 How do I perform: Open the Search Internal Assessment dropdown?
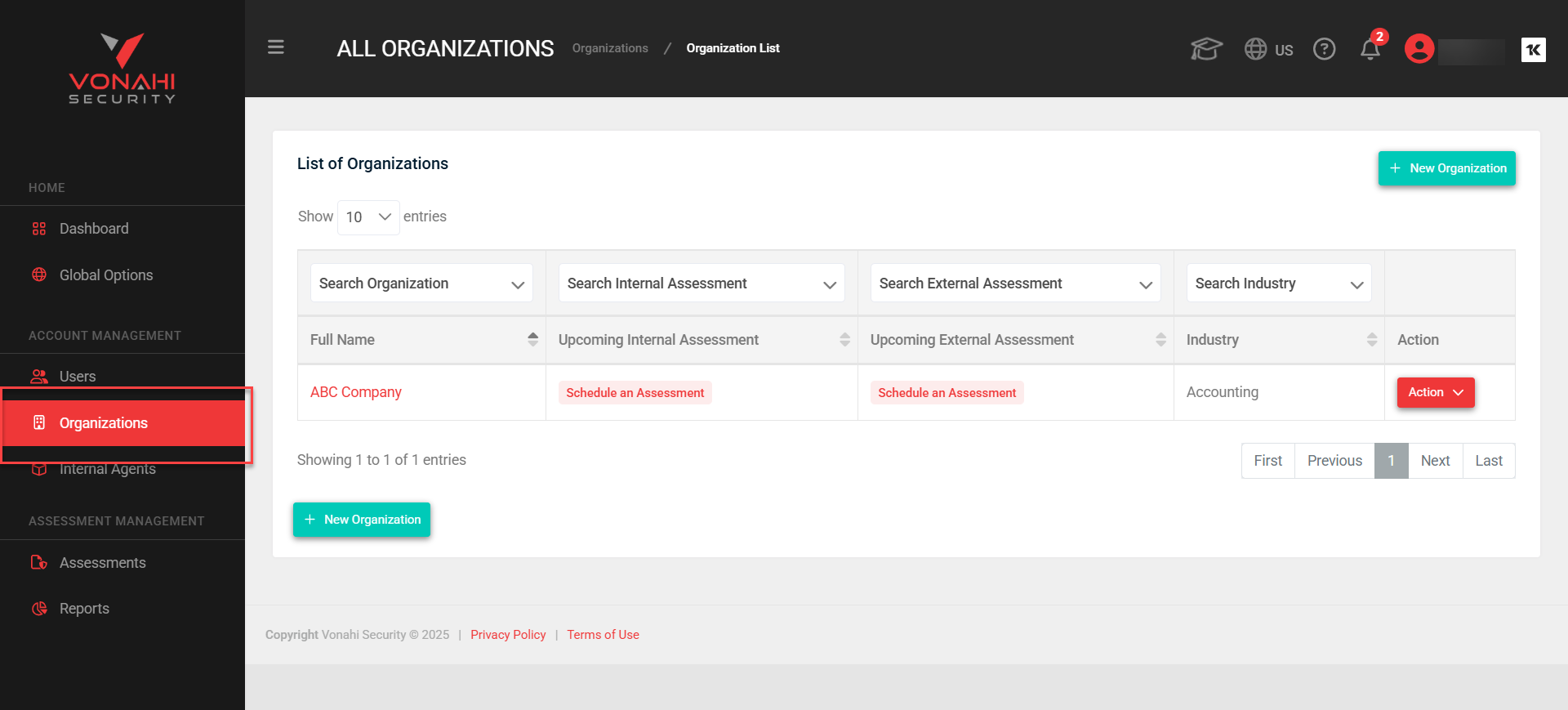(702, 284)
